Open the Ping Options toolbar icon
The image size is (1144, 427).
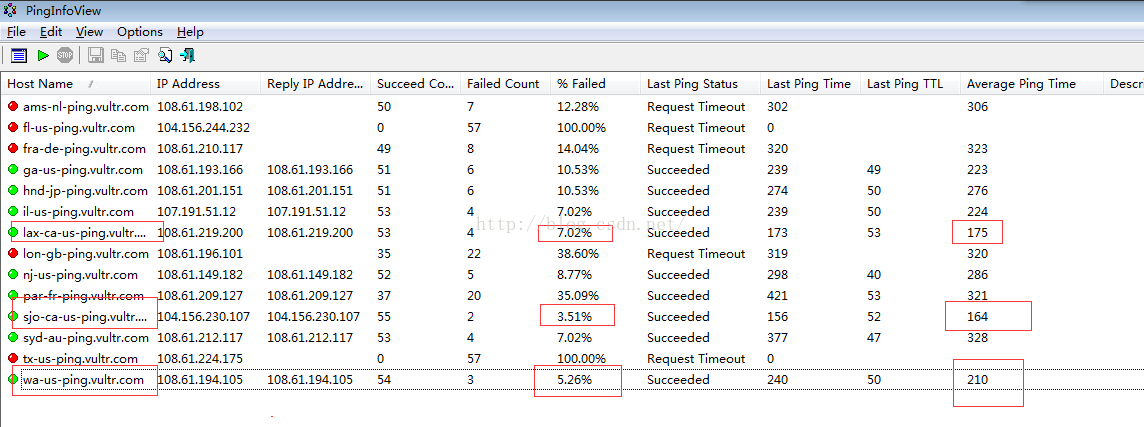coord(19,55)
